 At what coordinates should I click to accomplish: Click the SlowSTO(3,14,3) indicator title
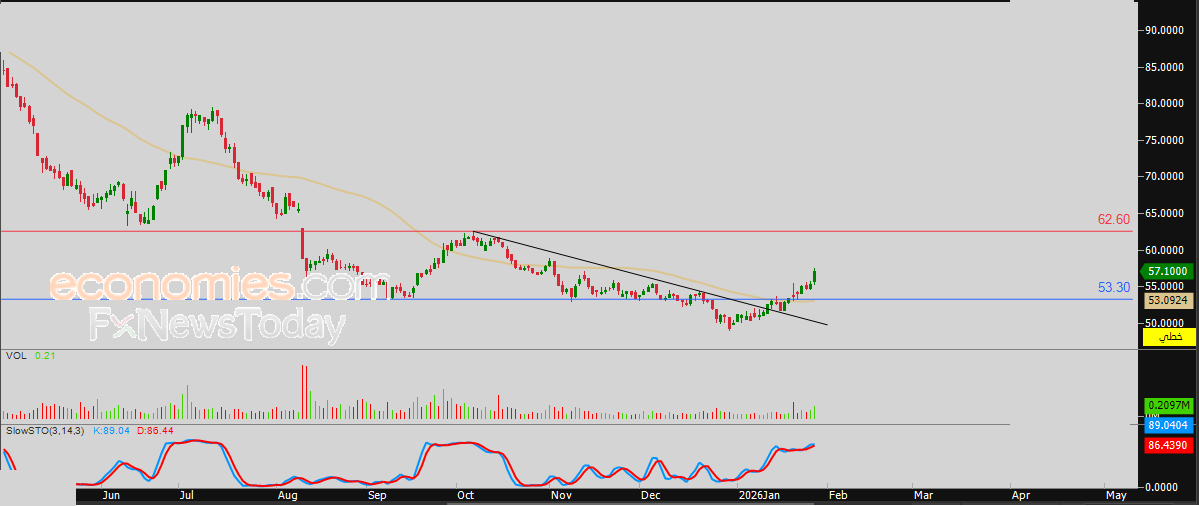click(x=42, y=429)
